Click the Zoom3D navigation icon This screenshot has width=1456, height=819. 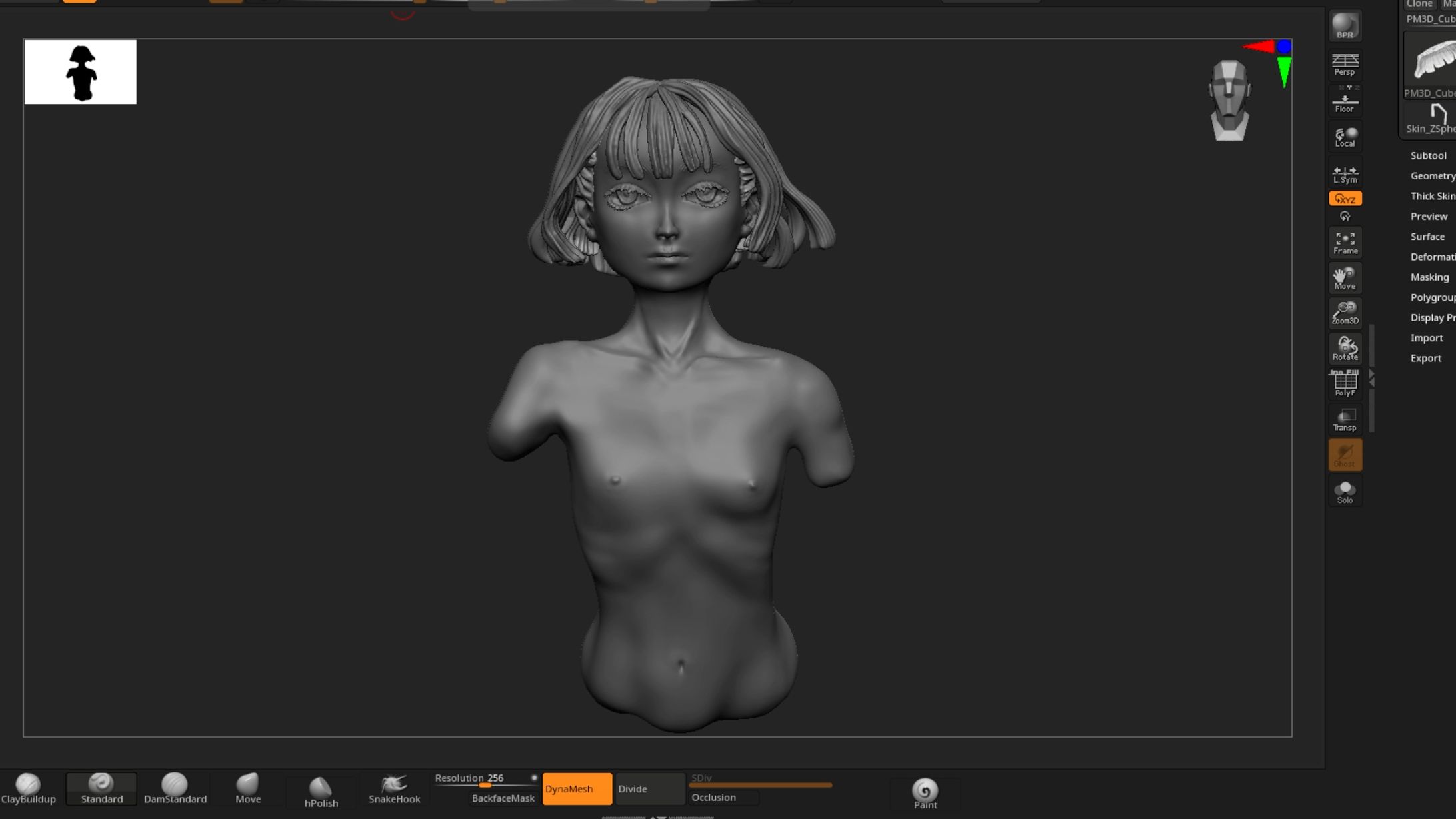[x=1345, y=313]
